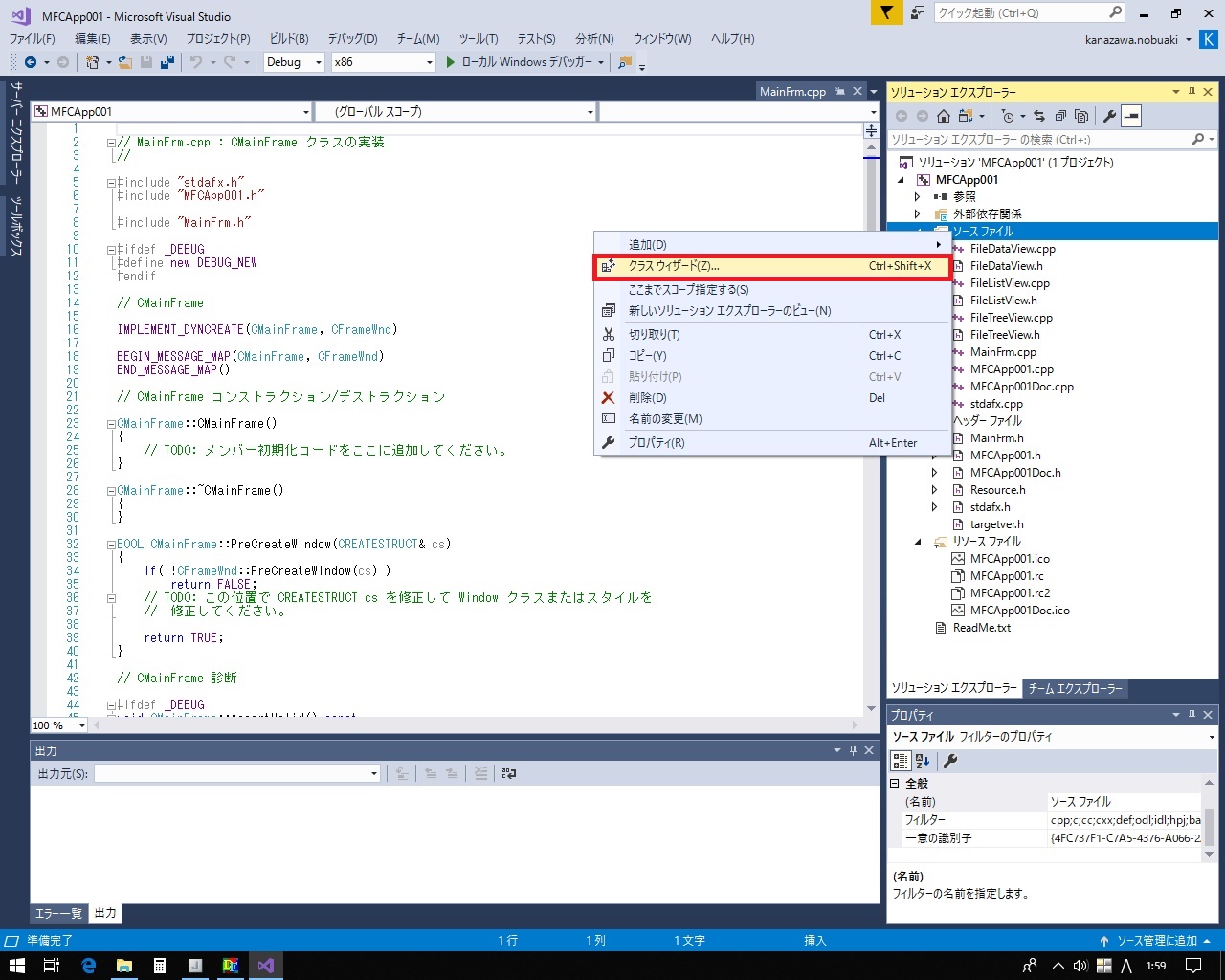Click Solution Explorer Home icon
This screenshot has height=980, width=1225.
944,116
